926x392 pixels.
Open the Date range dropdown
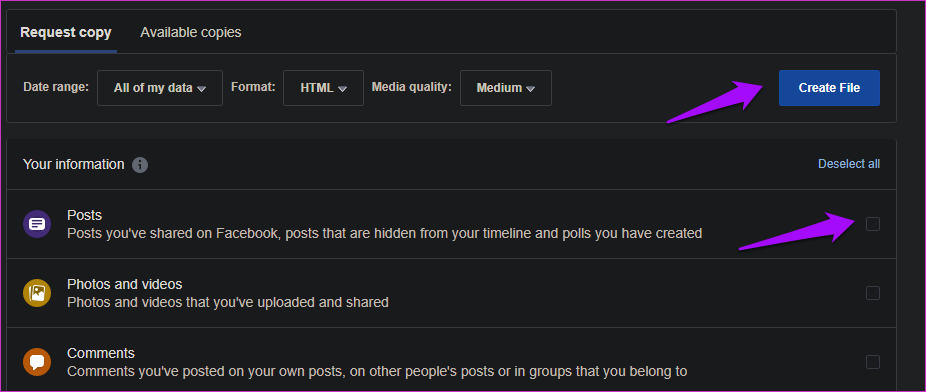[160, 88]
